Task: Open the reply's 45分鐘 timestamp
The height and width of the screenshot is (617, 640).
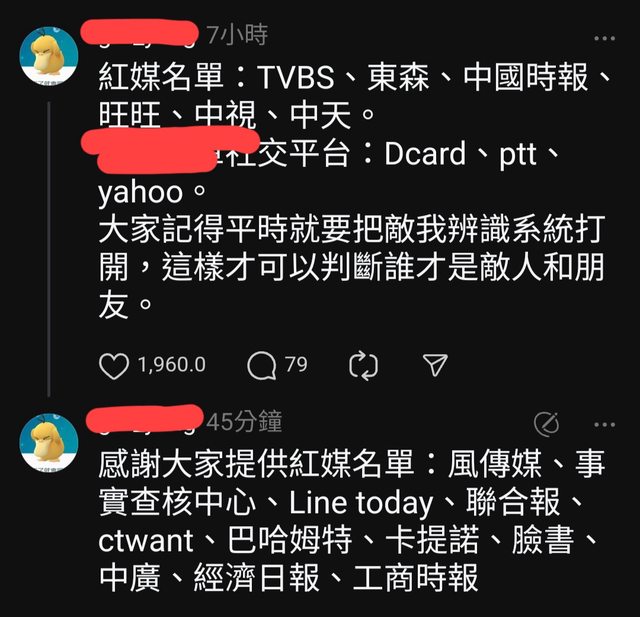Action: click(x=244, y=422)
